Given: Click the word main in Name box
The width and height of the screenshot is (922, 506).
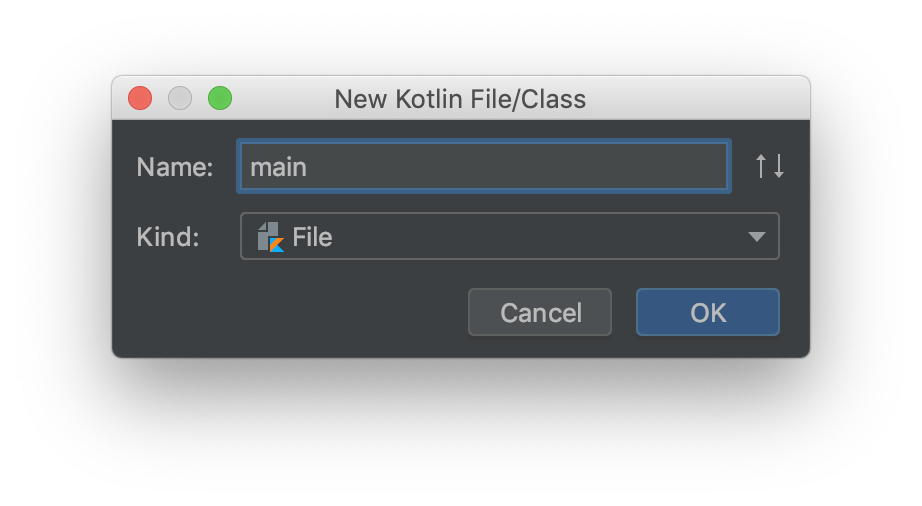Looking at the screenshot, I should point(278,167).
